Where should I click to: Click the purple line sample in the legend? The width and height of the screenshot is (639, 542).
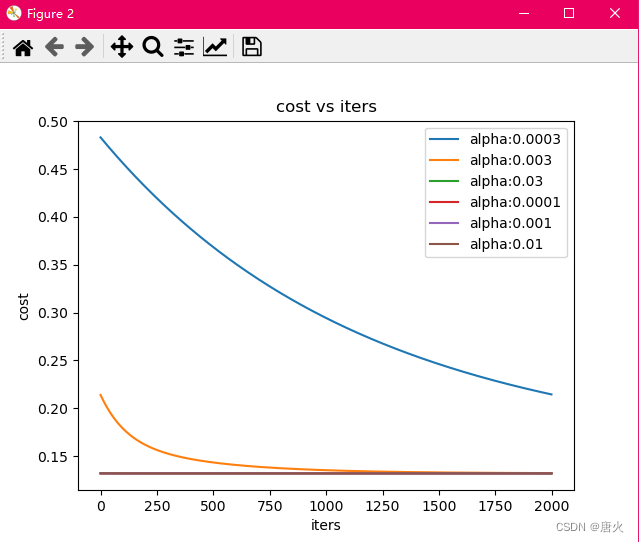(444, 223)
